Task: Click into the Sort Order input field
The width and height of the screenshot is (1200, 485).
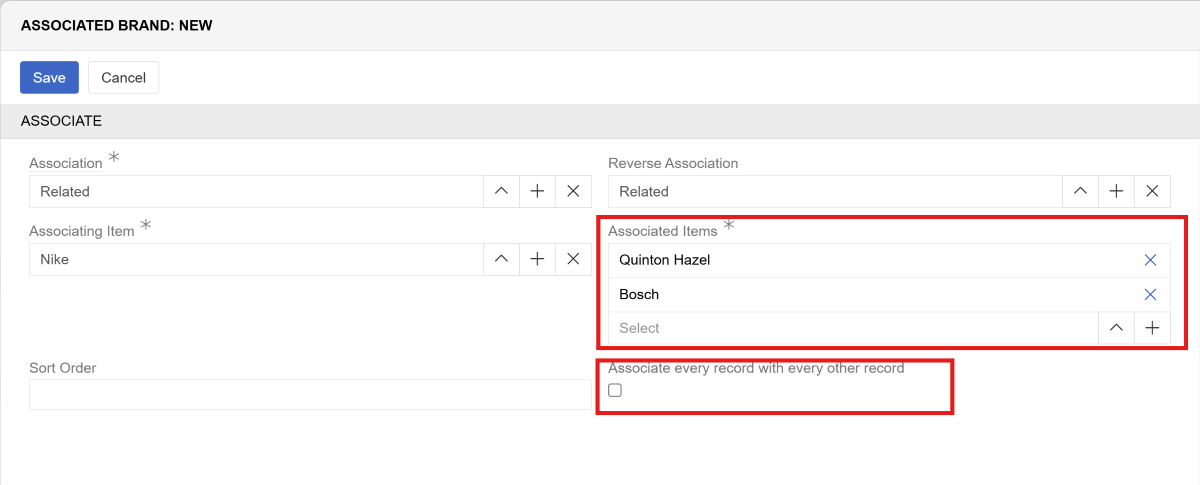Action: [x=310, y=395]
